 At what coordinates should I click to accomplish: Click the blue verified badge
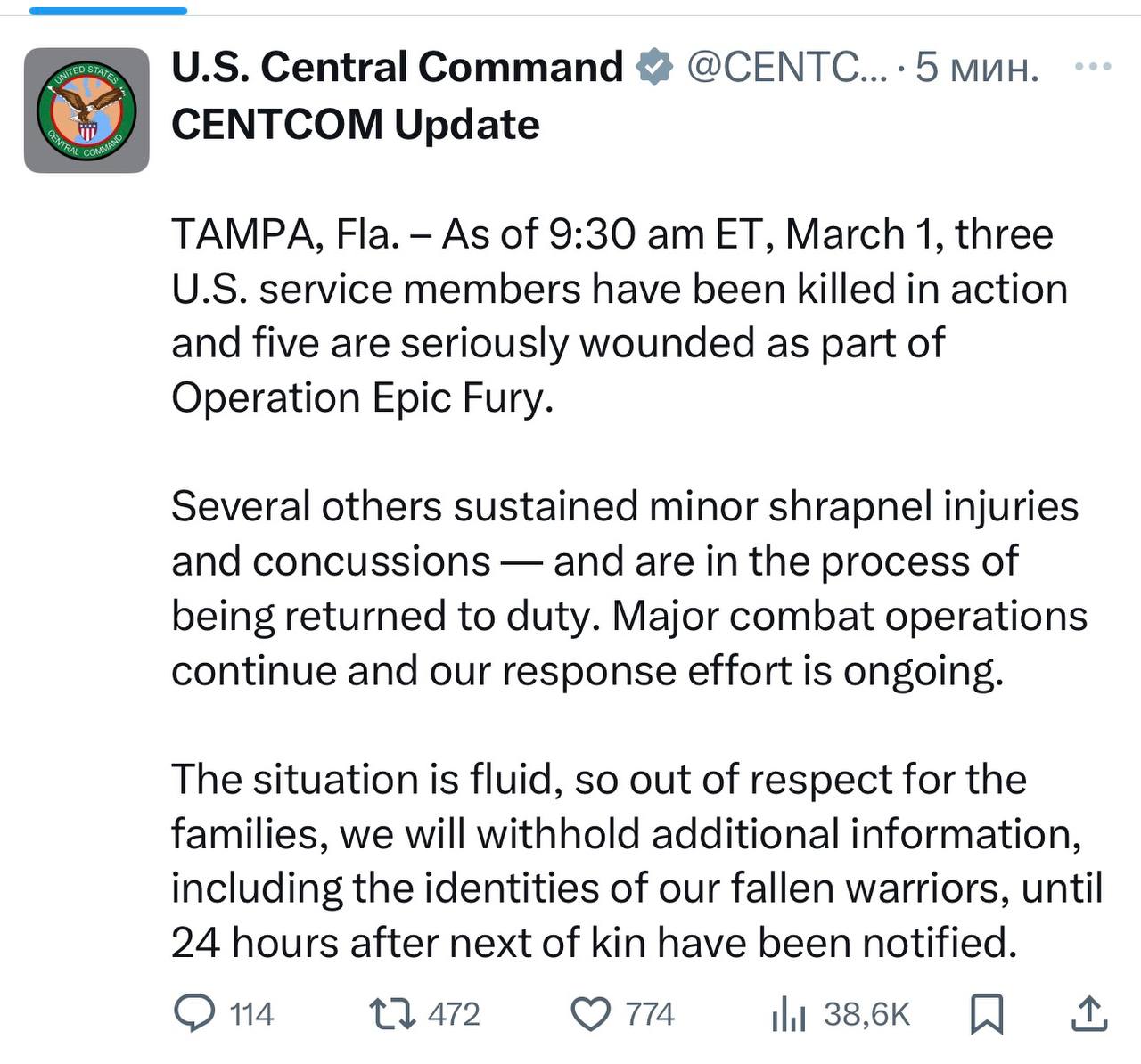coord(655,68)
